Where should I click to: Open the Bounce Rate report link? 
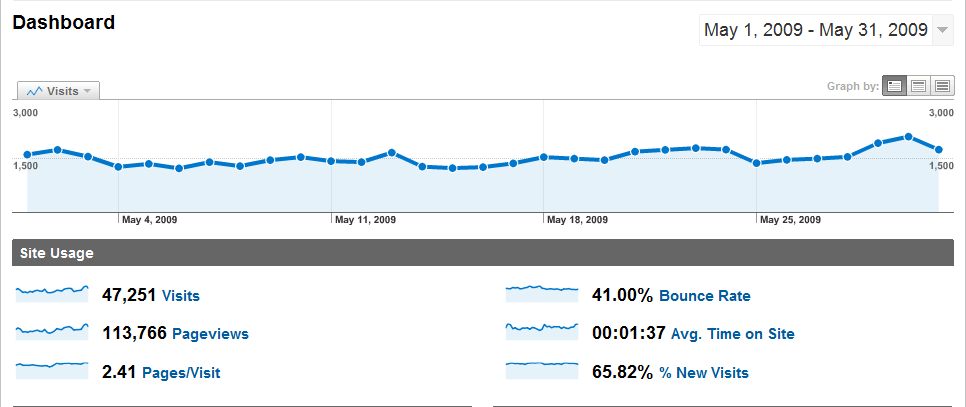(705, 296)
